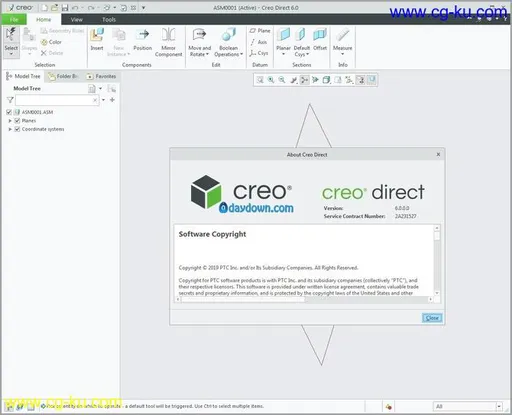512x415 pixels.
Task: Click the vertical scrollbar in copyright box
Action: (x=437, y=236)
